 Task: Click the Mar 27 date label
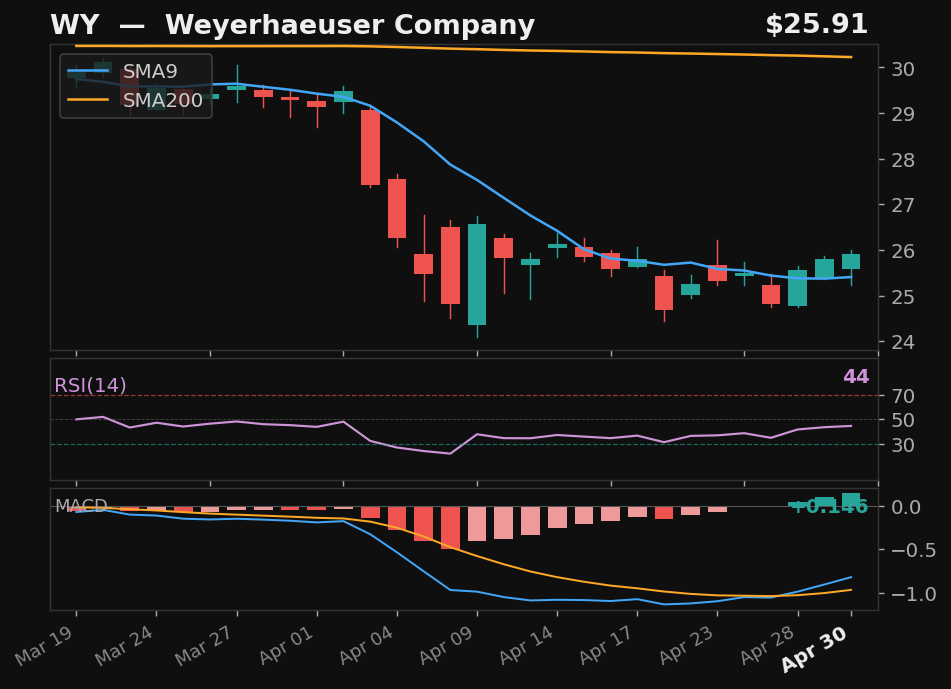click(x=204, y=646)
